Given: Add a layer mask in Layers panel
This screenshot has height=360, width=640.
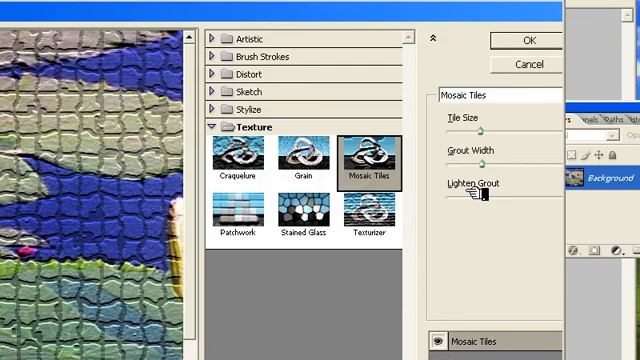Looking at the screenshot, I should [x=594, y=250].
